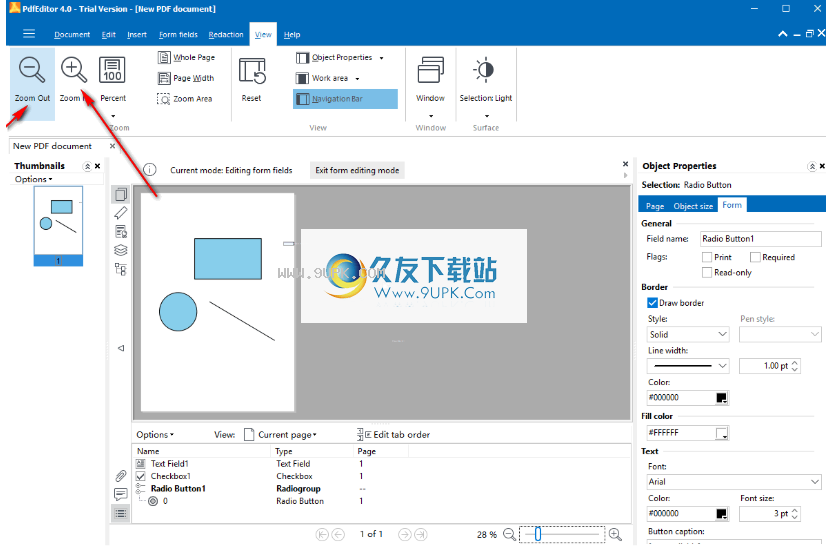Click the Zoom In magnifier icon
The image size is (828, 552).
pos(73,70)
